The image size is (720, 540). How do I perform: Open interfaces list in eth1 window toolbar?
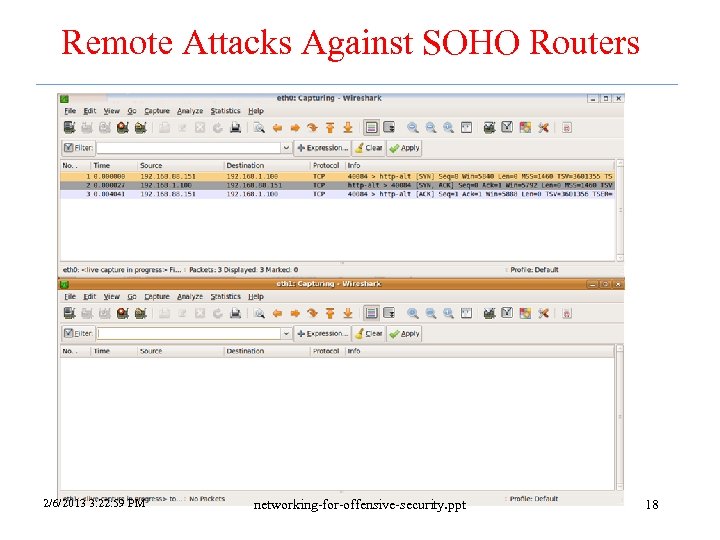click(x=69, y=313)
